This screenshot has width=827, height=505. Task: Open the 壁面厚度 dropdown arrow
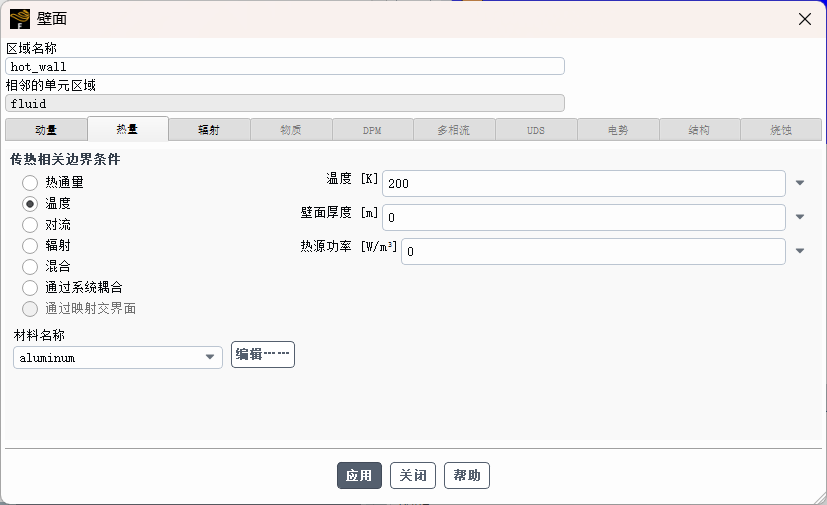(x=800, y=217)
